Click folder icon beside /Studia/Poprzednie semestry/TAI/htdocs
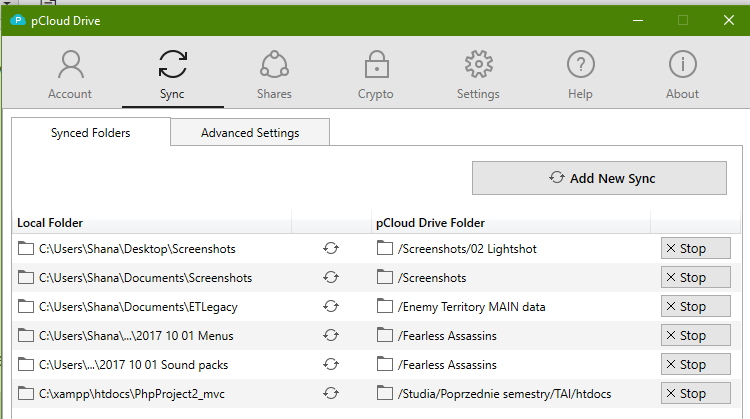 [385, 393]
